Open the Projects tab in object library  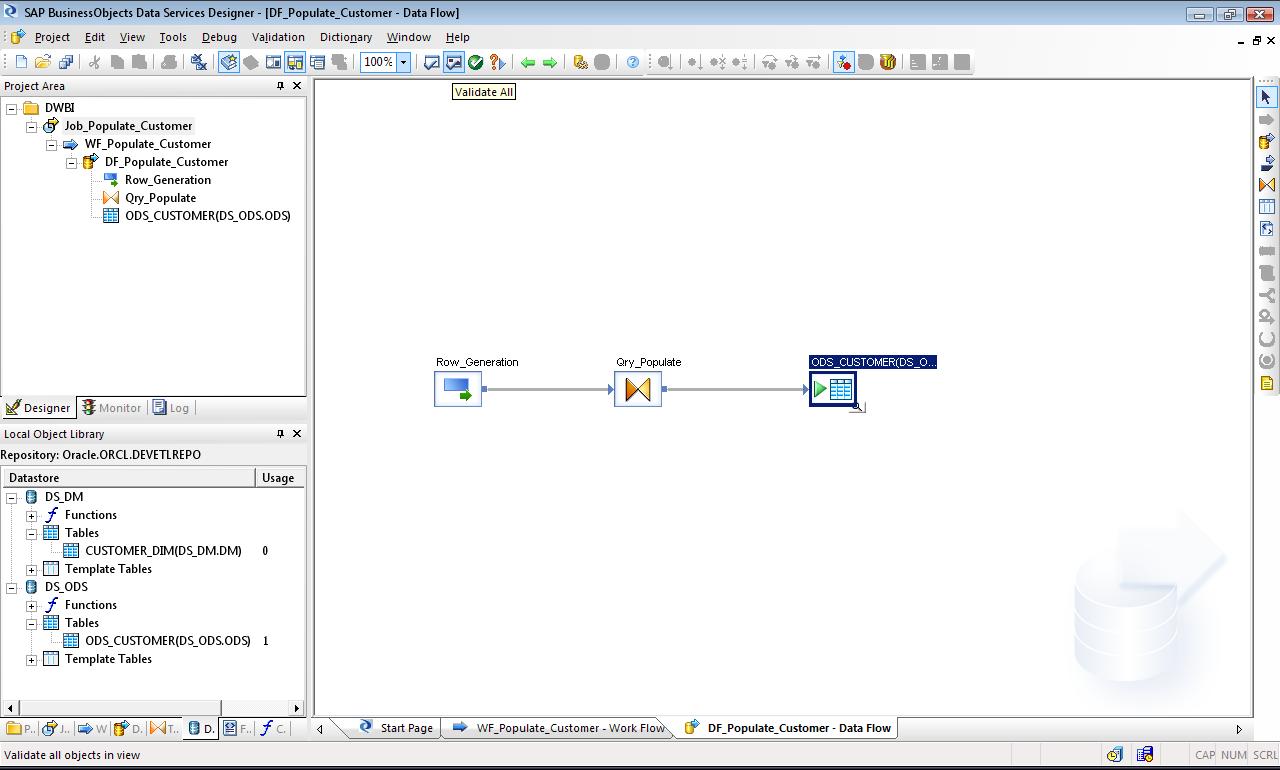(x=19, y=729)
